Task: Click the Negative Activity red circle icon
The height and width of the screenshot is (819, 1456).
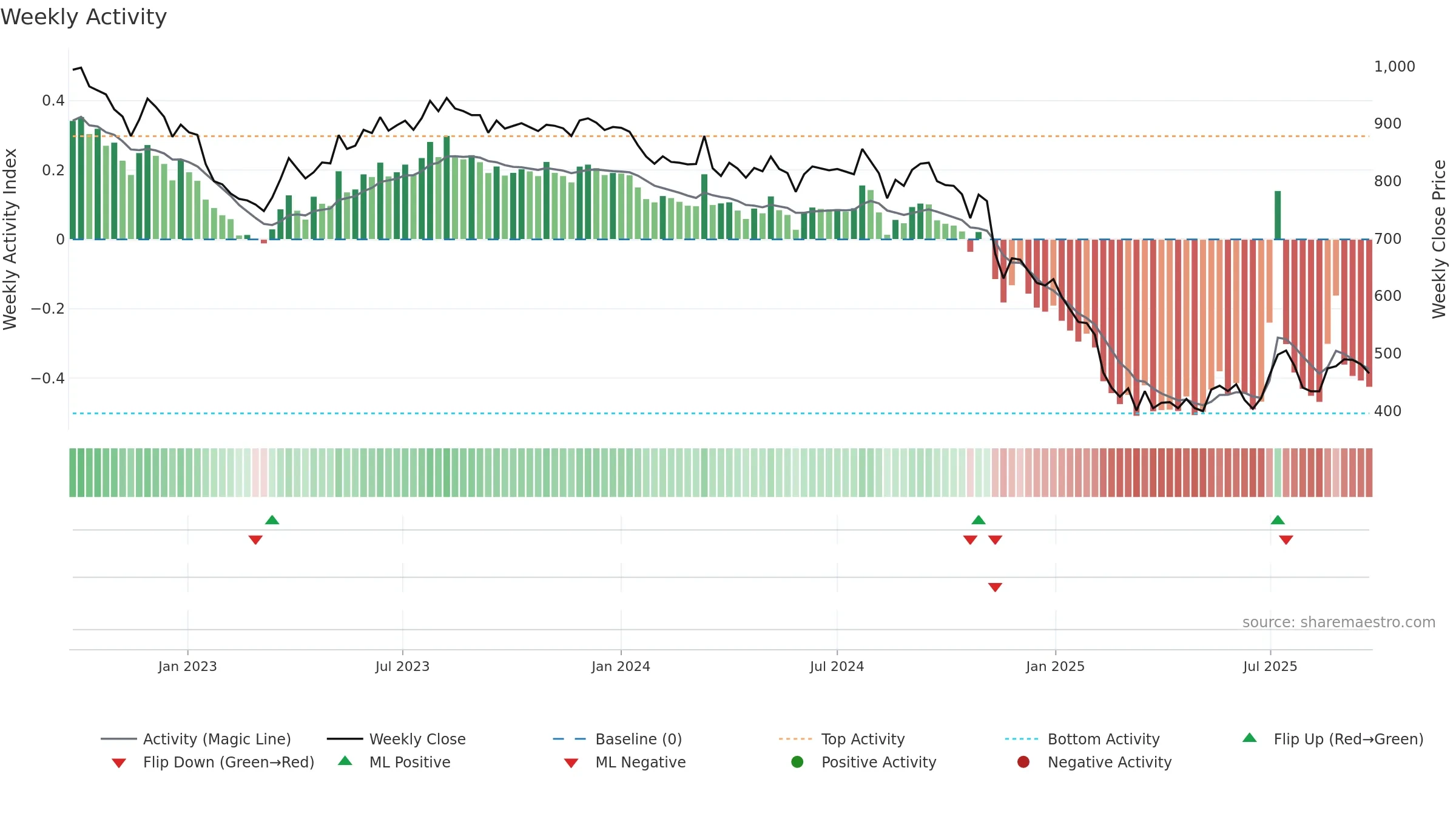Action: pyautogui.click(x=1023, y=761)
